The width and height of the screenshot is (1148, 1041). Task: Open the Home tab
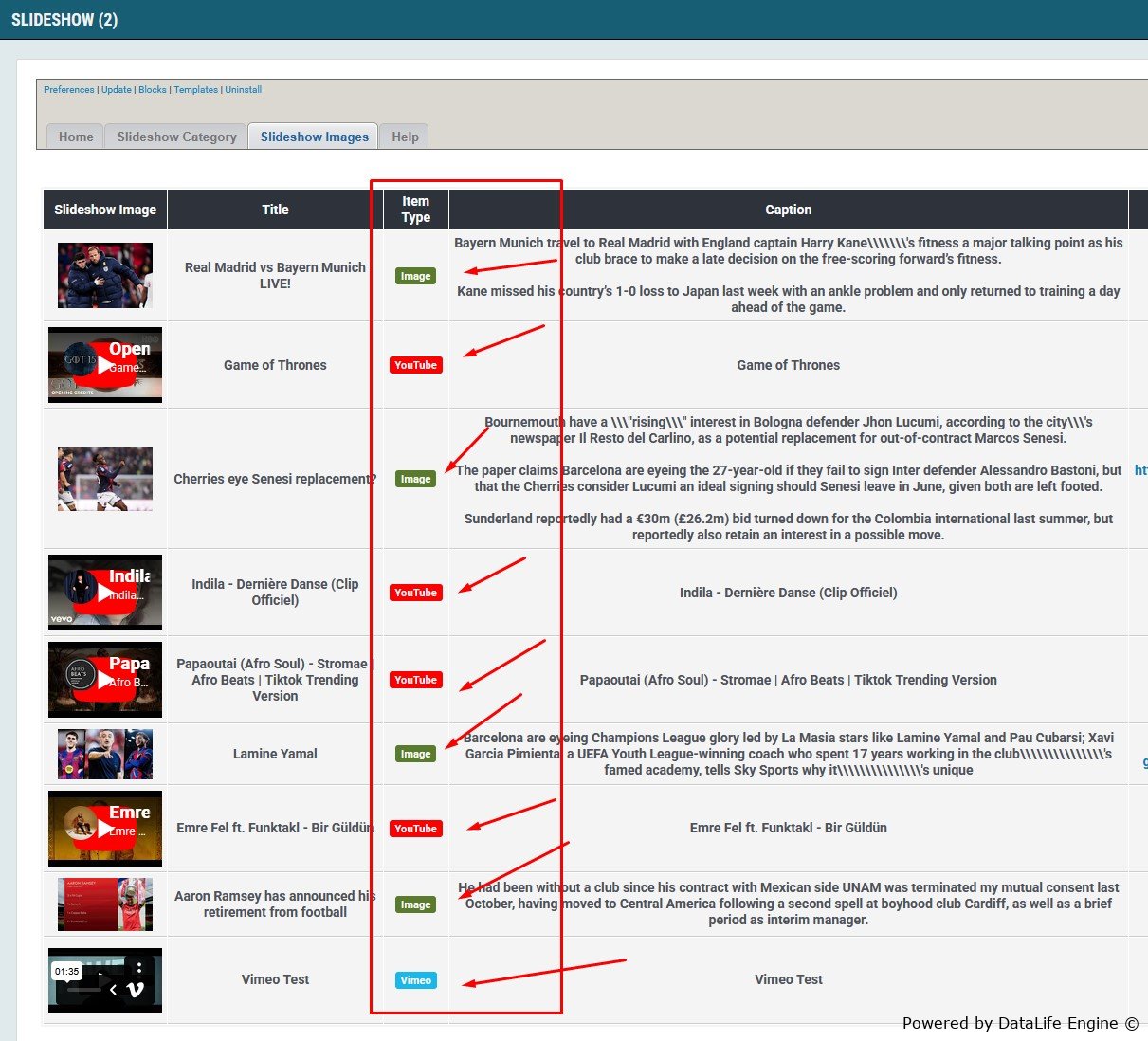tap(76, 137)
